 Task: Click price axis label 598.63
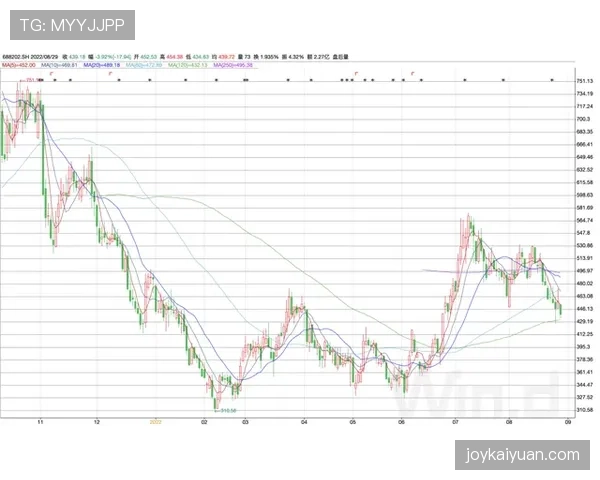coord(584,195)
